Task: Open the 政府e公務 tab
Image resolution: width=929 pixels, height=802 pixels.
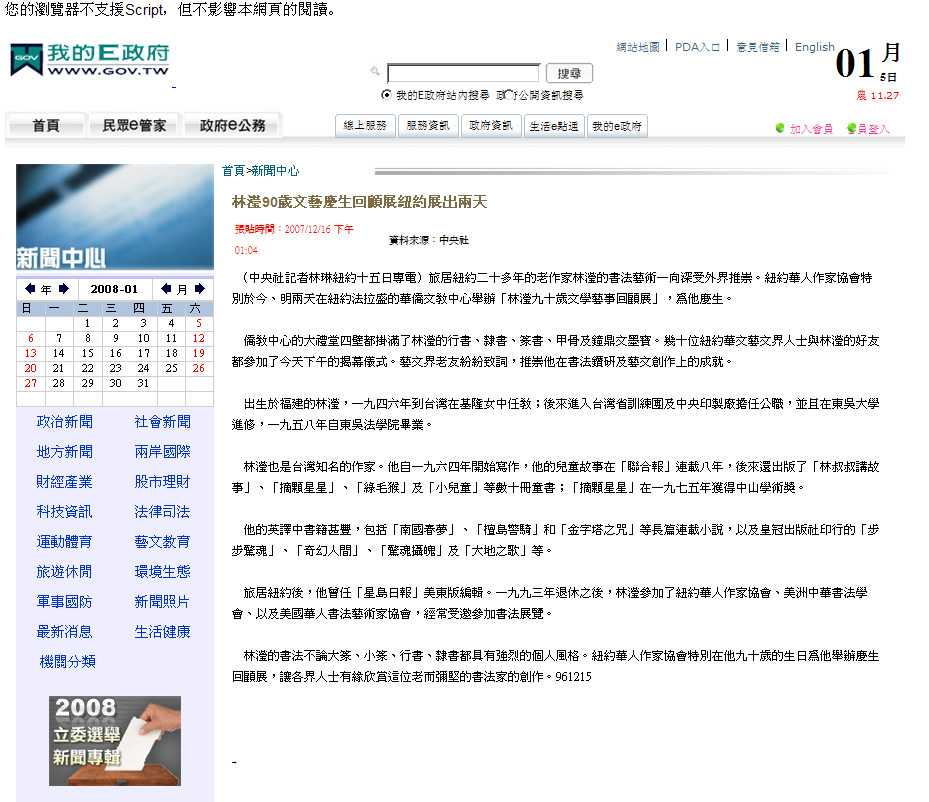Action: [232, 126]
